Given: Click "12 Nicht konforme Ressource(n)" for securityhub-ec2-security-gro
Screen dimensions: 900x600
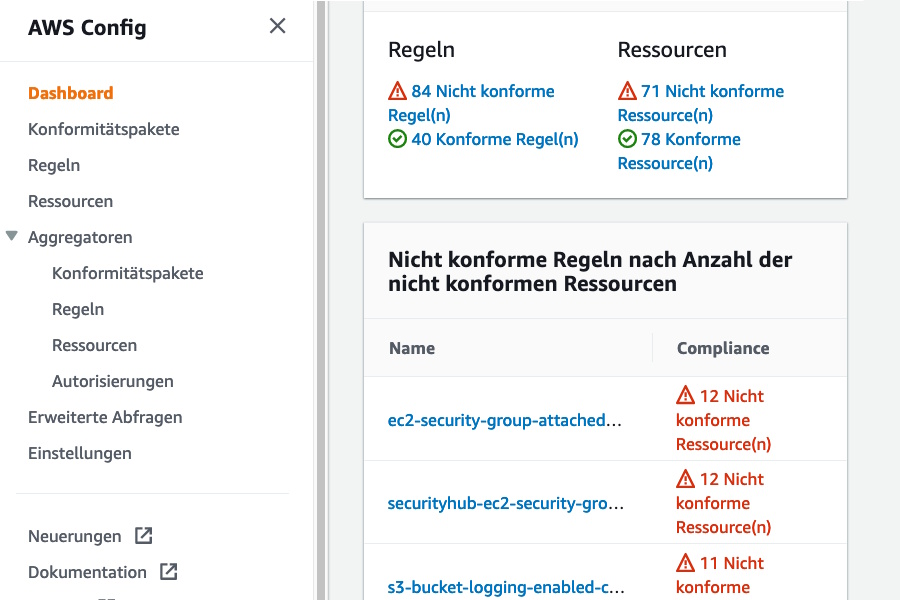Looking at the screenshot, I should pyautogui.click(x=723, y=503).
